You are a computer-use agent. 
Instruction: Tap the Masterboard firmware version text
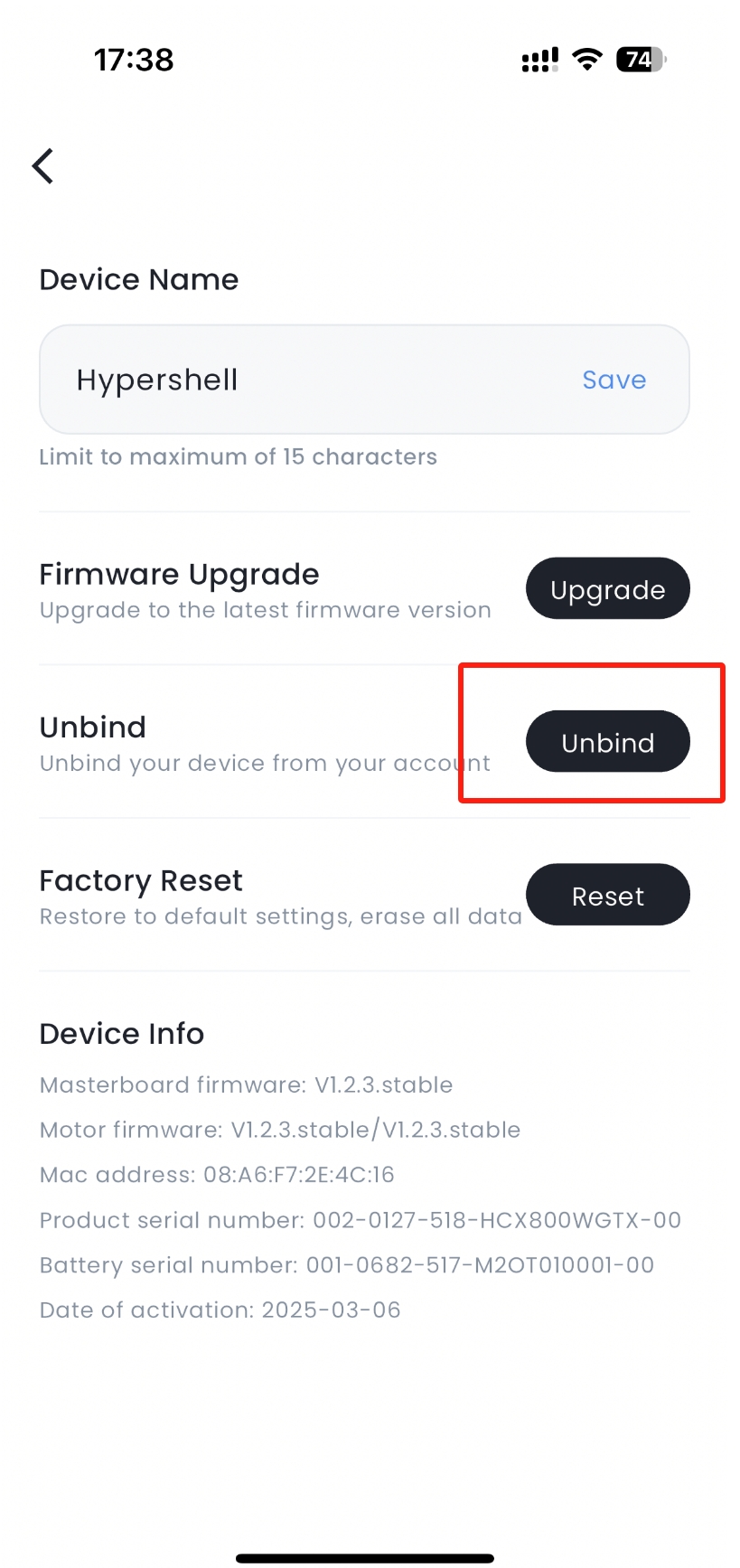tap(246, 1084)
